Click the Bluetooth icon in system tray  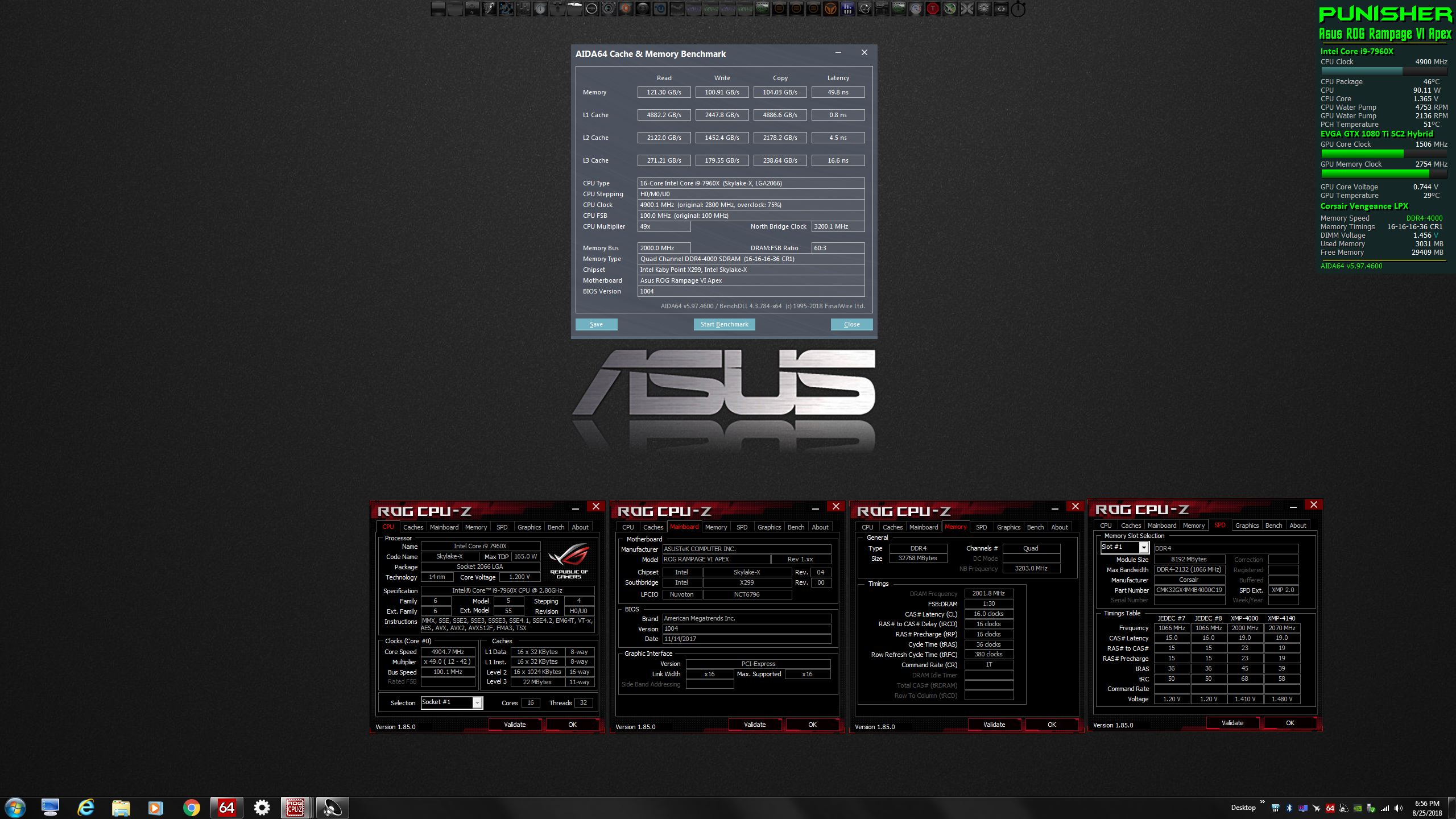[x=1289, y=808]
